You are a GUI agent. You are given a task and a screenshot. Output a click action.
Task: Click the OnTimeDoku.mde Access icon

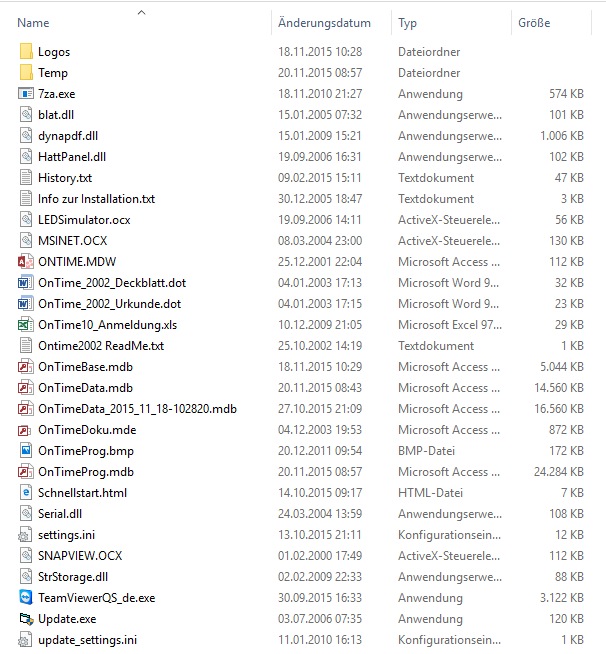25,430
